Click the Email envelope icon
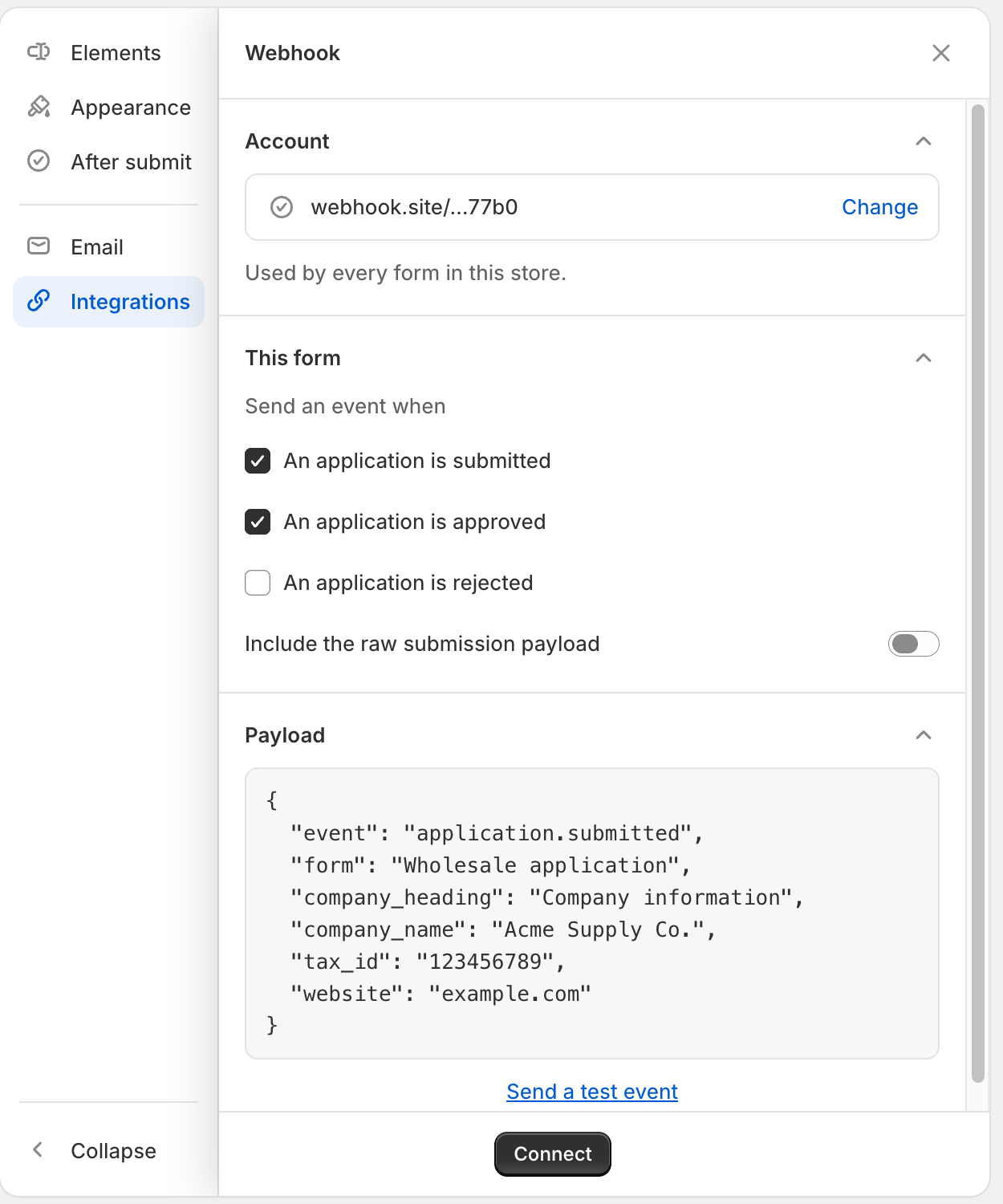Viewport: 1003px width, 1204px height. 39,246
